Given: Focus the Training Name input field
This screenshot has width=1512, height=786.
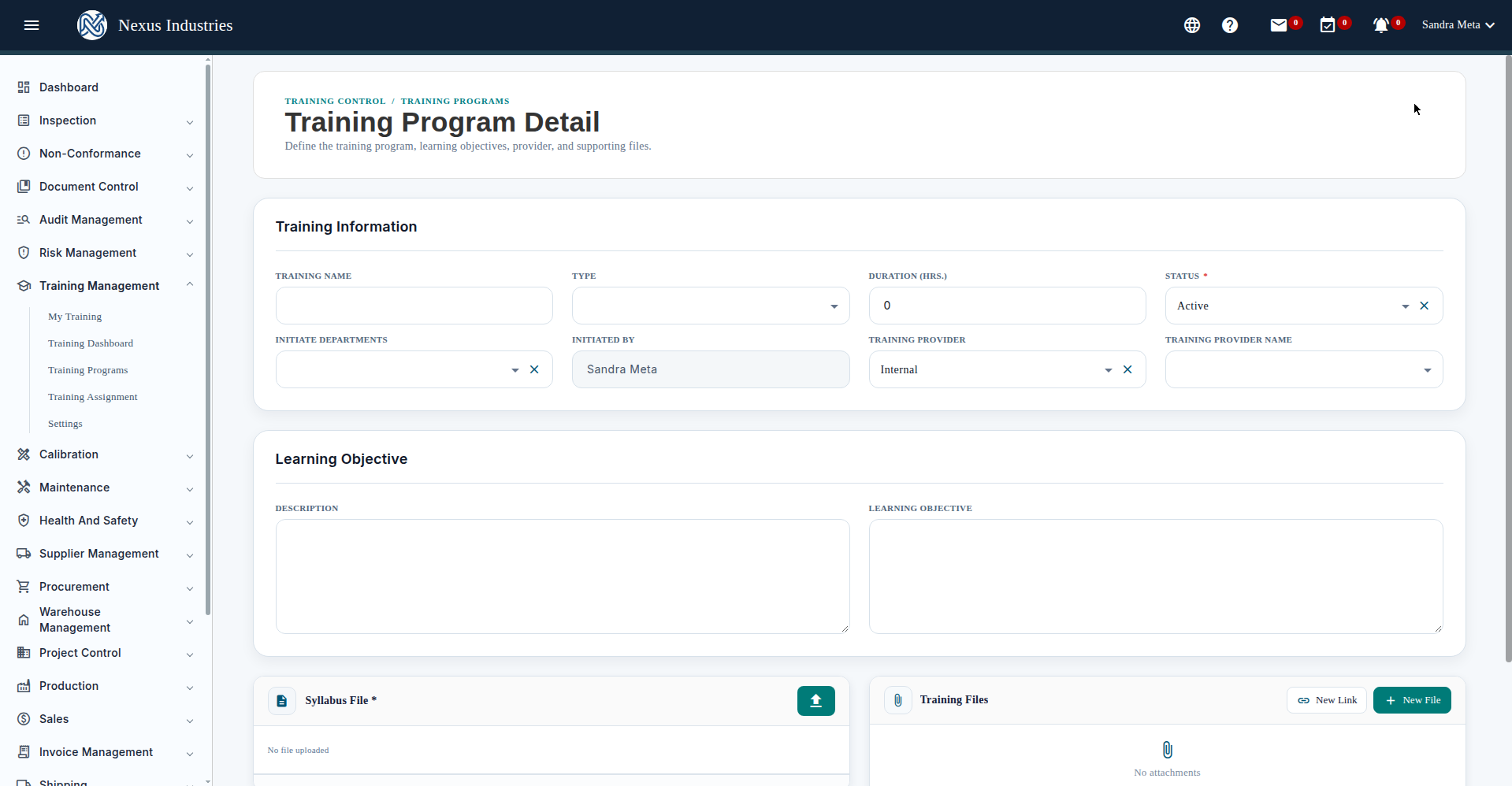Looking at the screenshot, I should pos(414,306).
